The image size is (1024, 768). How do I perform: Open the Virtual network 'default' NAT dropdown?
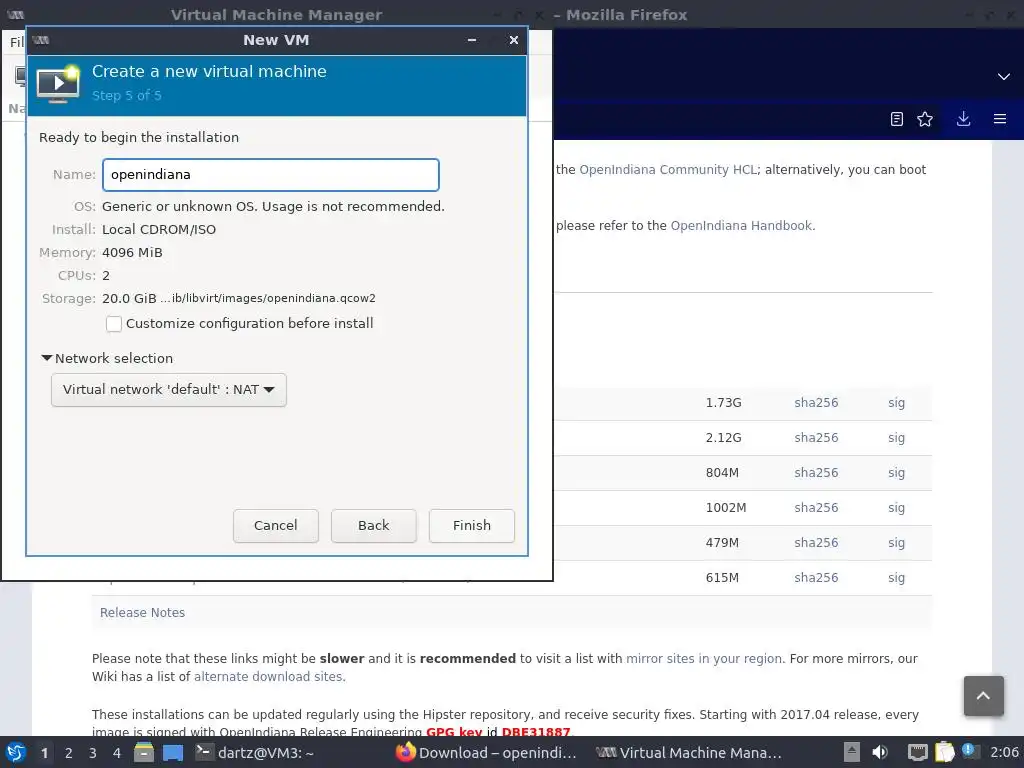168,390
